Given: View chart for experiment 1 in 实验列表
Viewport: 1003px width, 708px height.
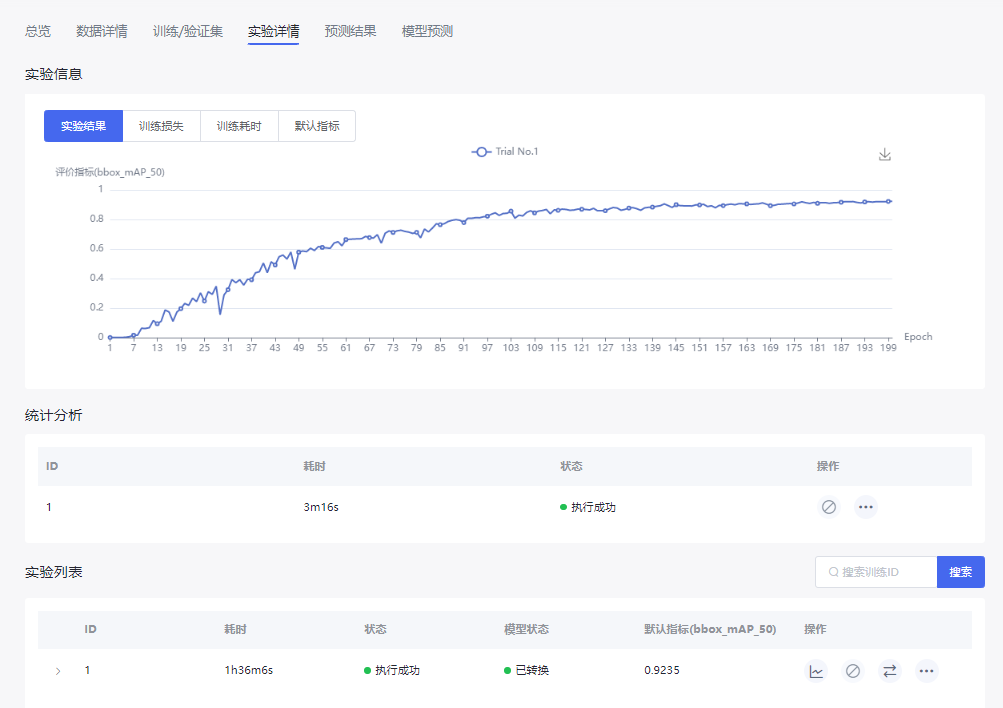Looking at the screenshot, I should point(816,671).
